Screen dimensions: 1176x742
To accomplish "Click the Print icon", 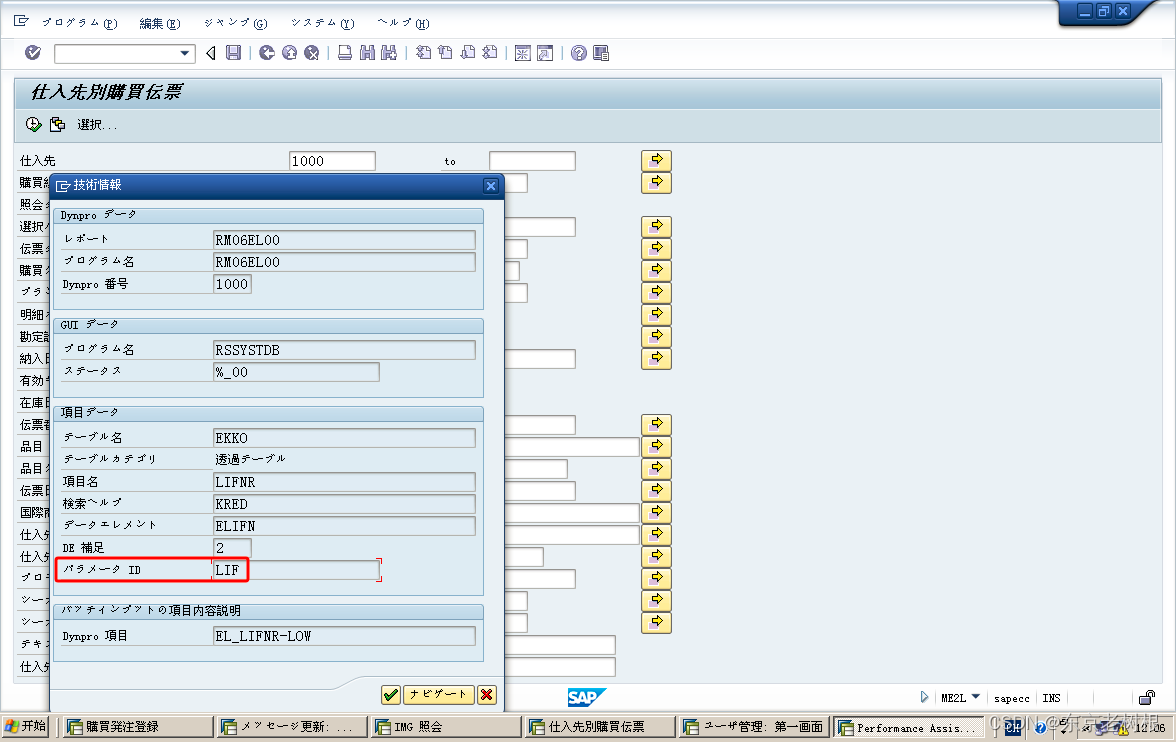I will click(x=344, y=53).
